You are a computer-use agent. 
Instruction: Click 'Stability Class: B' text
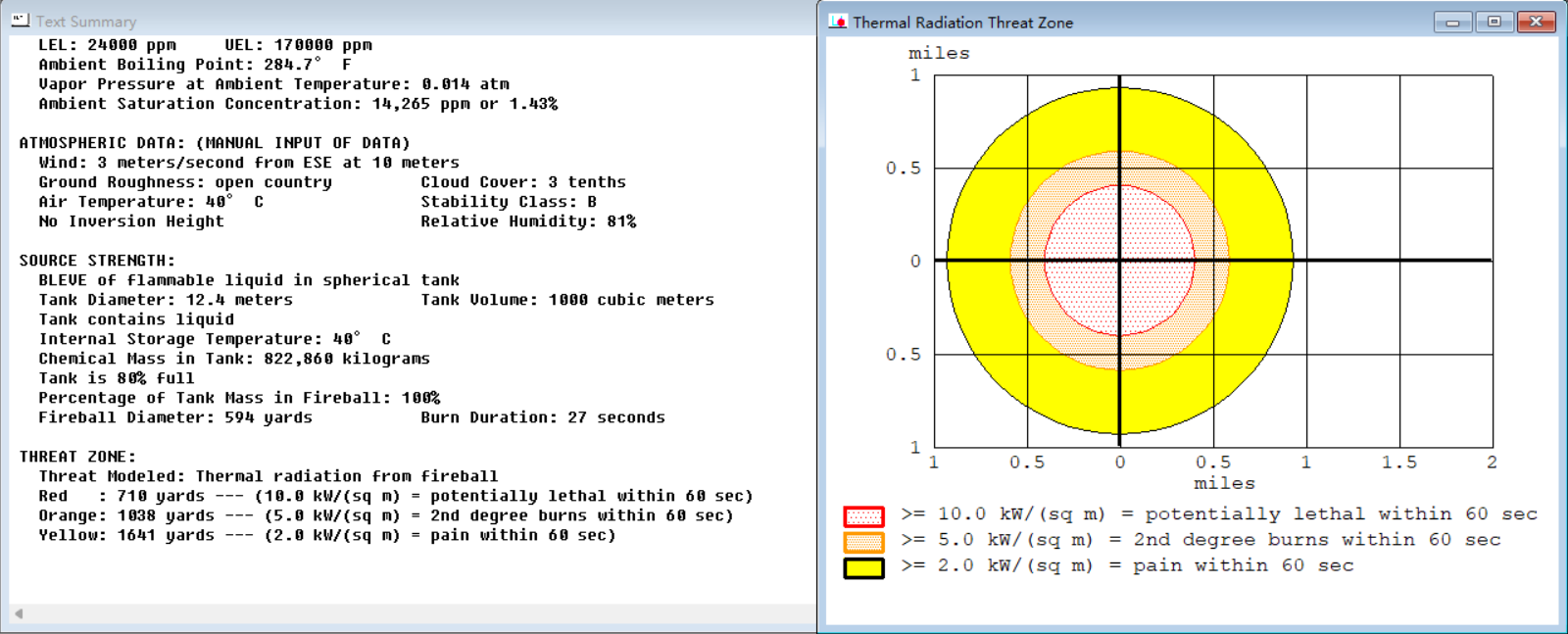tap(509, 202)
